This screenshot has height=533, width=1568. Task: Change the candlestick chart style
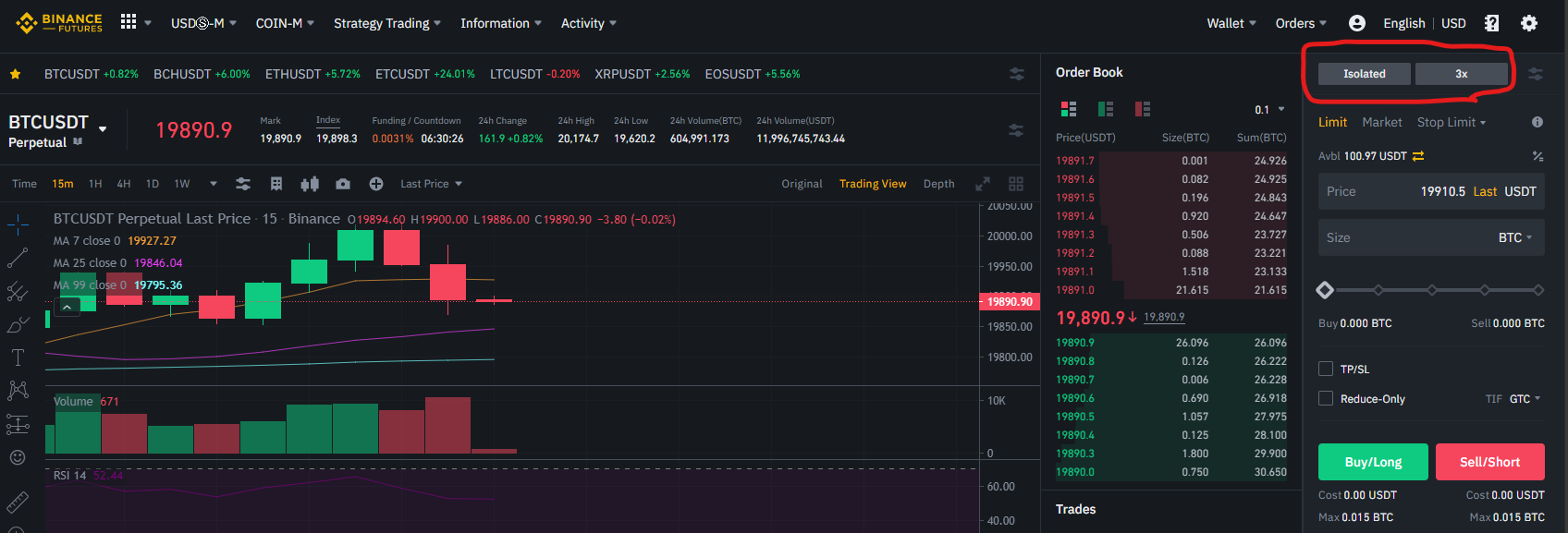coord(310,184)
